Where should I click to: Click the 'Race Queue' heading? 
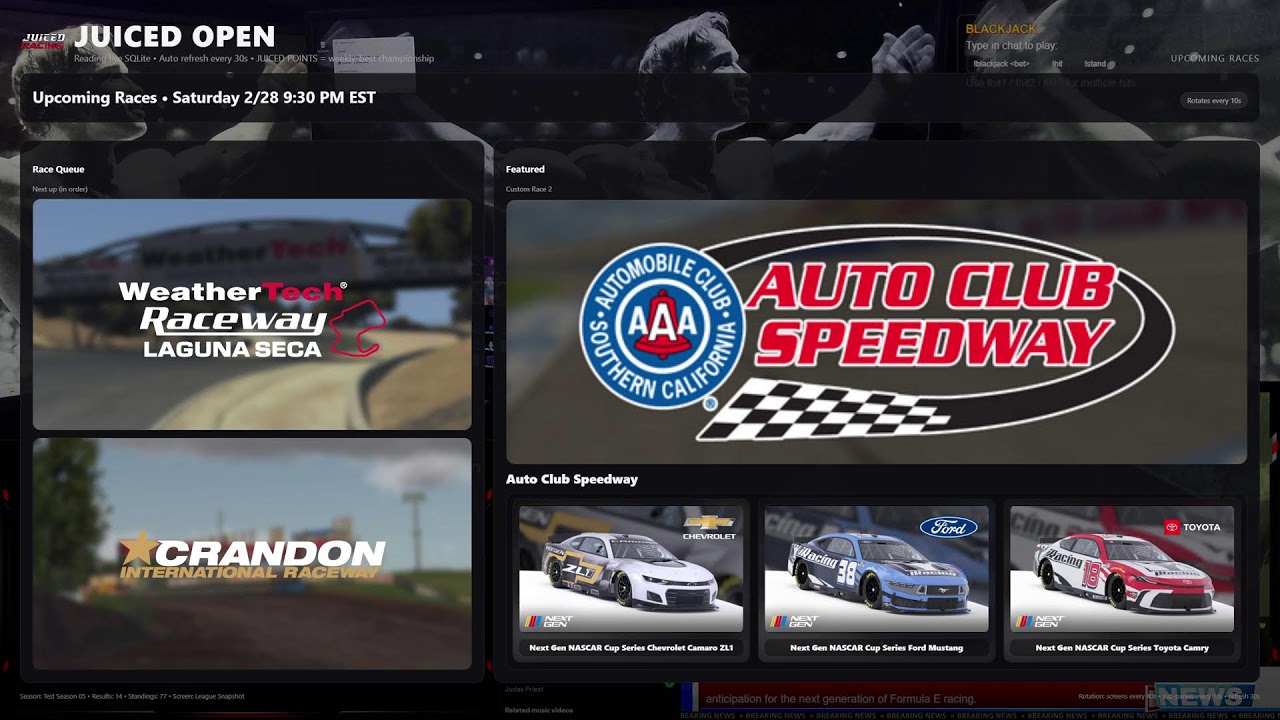click(58, 170)
